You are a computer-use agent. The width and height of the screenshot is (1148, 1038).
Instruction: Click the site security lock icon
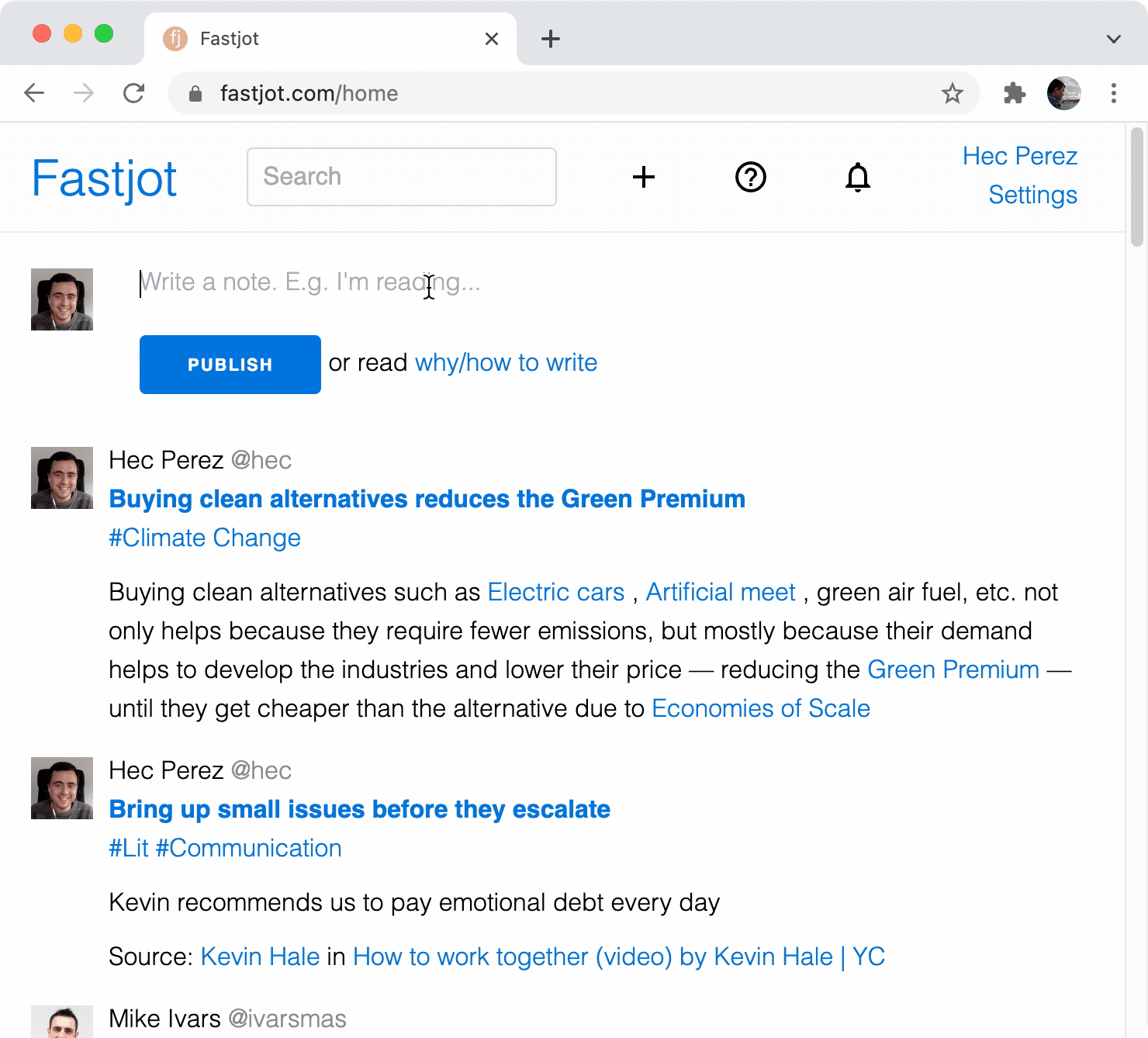[x=196, y=93]
